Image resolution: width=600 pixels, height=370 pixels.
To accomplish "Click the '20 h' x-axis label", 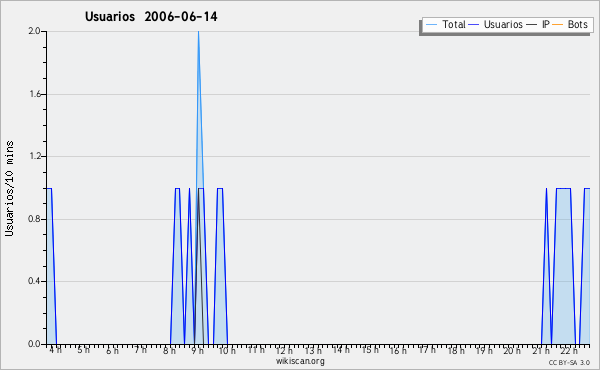I will [x=512, y=350].
